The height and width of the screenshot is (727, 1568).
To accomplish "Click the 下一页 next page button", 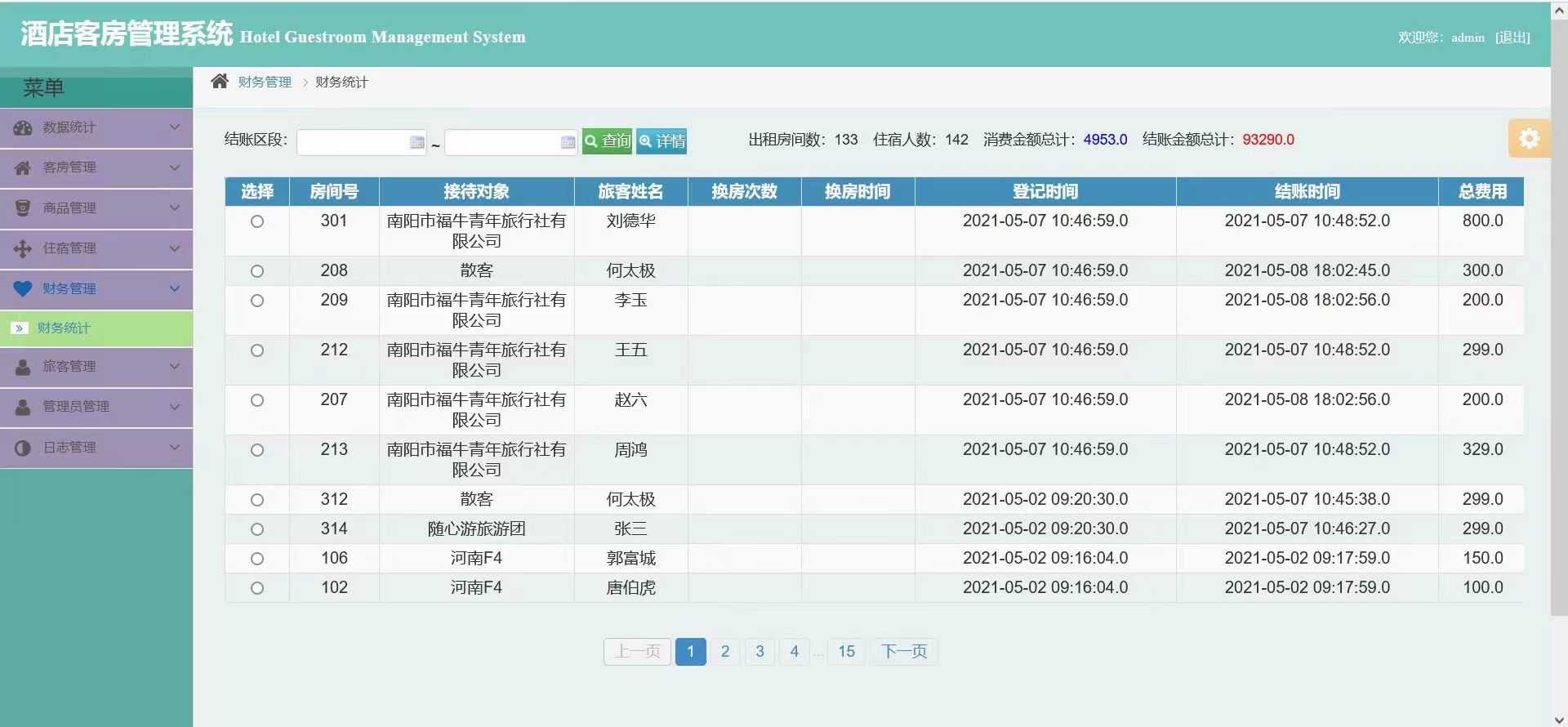I will 904,652.
